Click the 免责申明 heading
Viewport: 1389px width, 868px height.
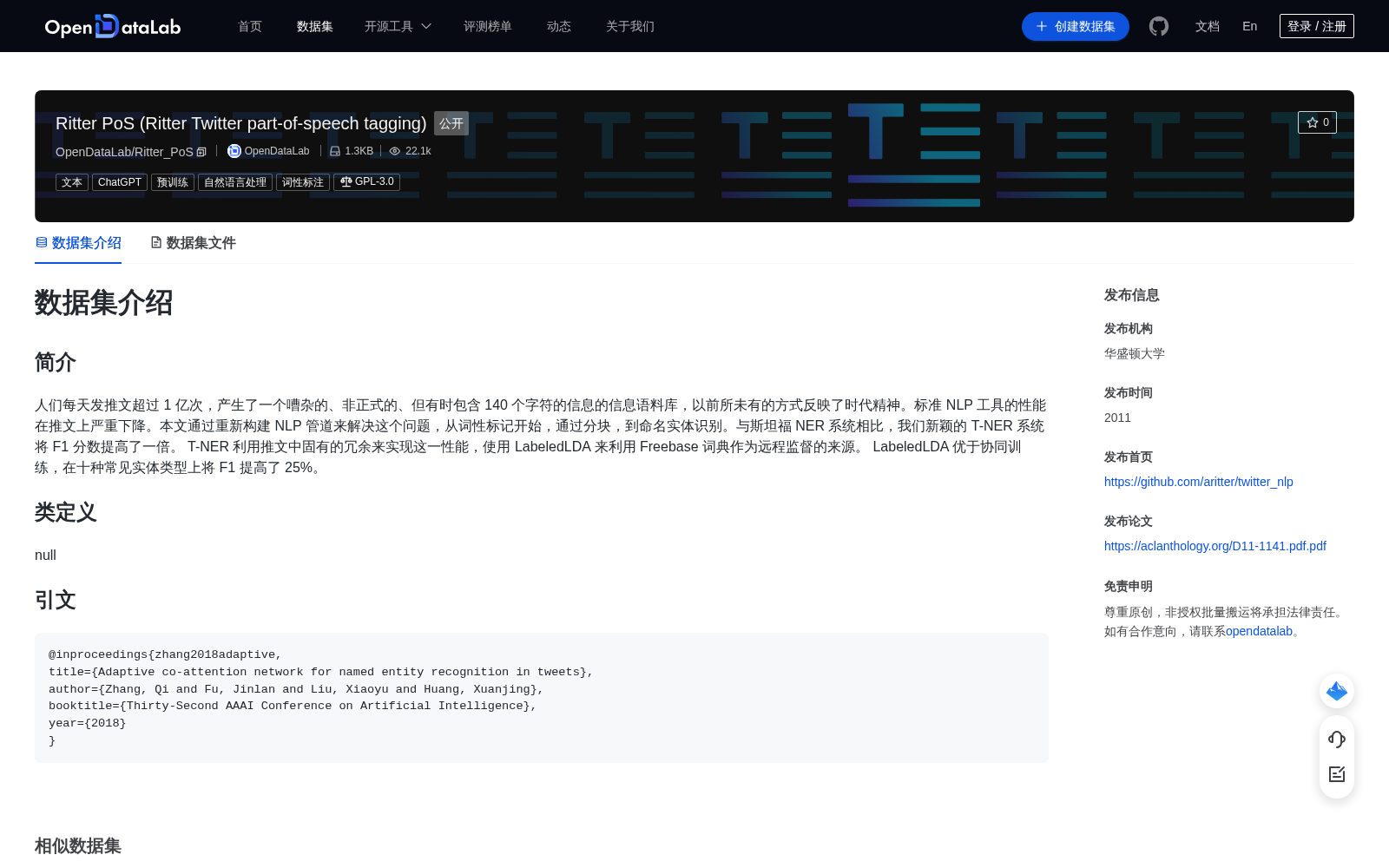point(1129,586)
